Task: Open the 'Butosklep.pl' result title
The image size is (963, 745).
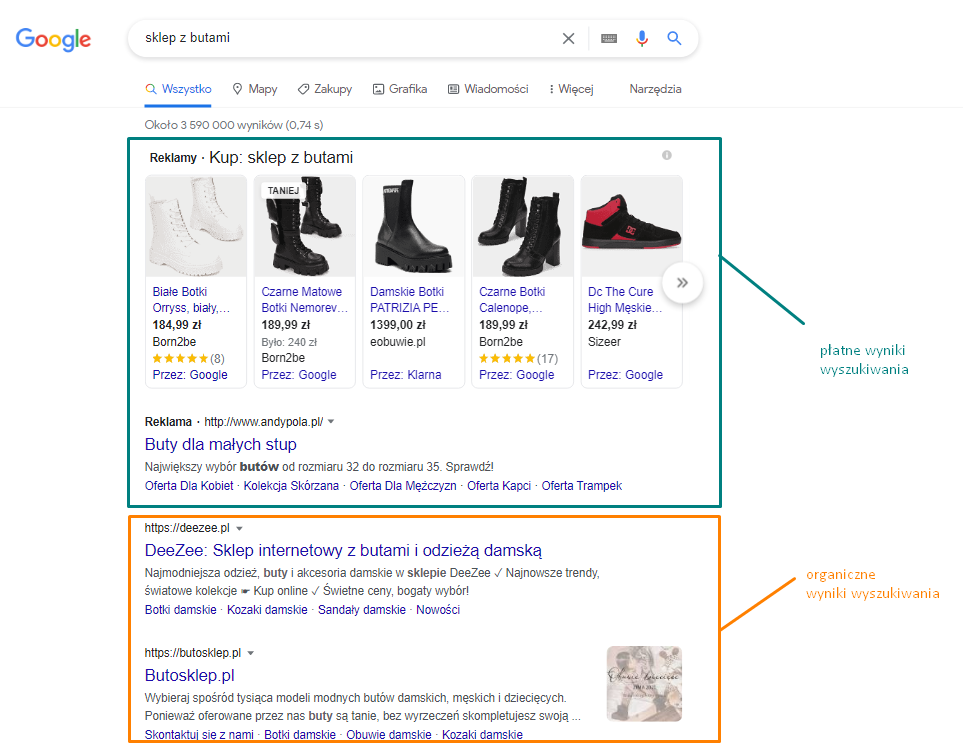Action: [190, 676]
